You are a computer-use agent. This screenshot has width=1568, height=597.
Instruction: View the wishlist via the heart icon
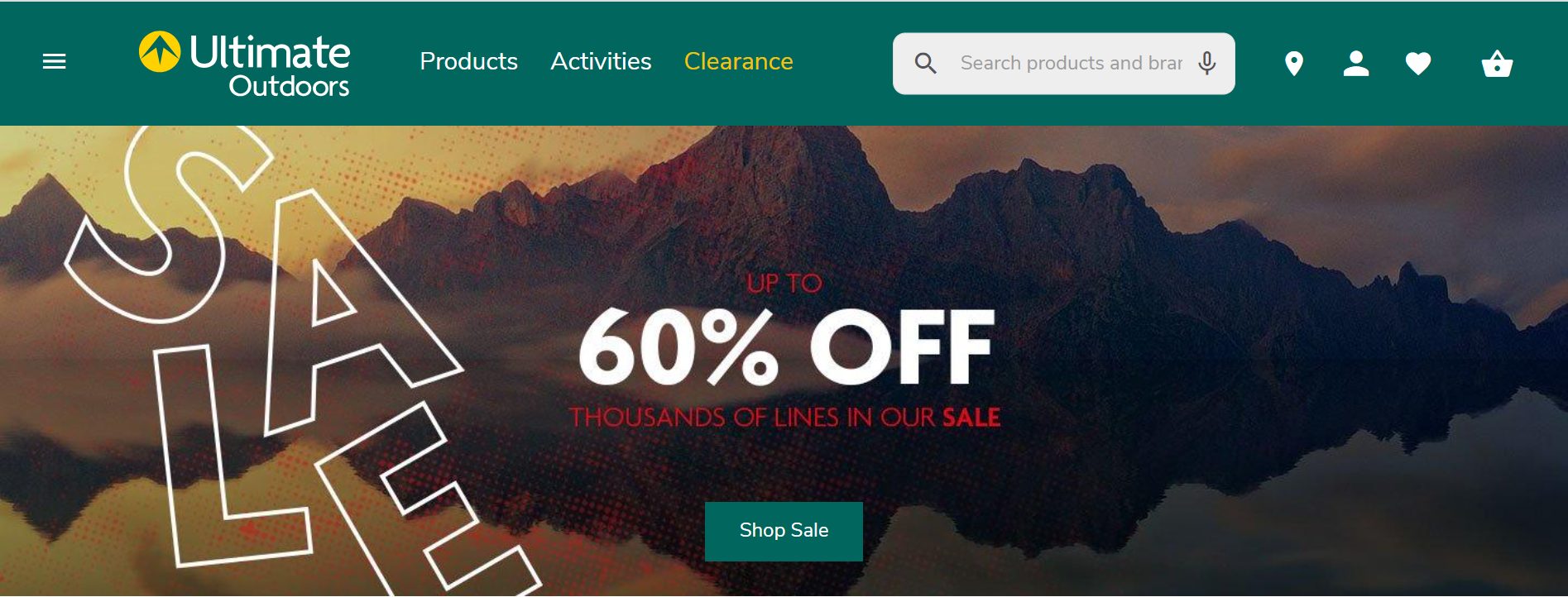click(1418, 64)
